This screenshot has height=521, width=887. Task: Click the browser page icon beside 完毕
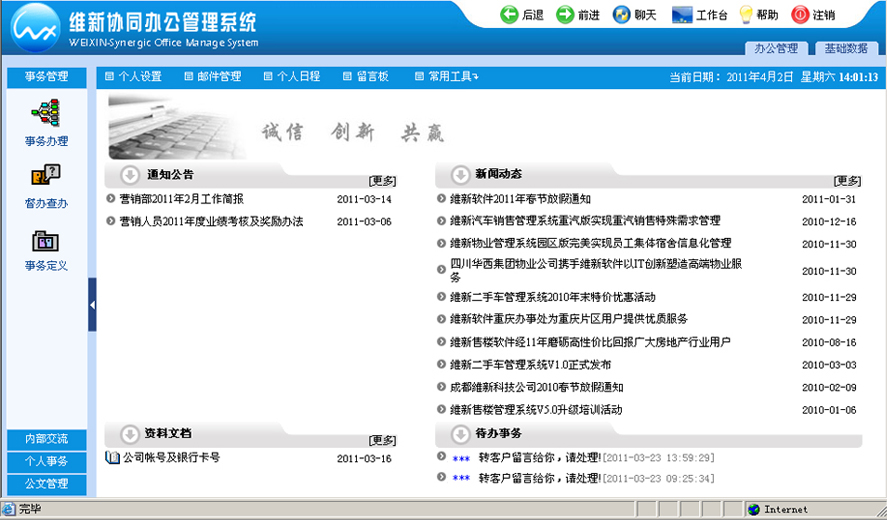(x=9, y=509)
